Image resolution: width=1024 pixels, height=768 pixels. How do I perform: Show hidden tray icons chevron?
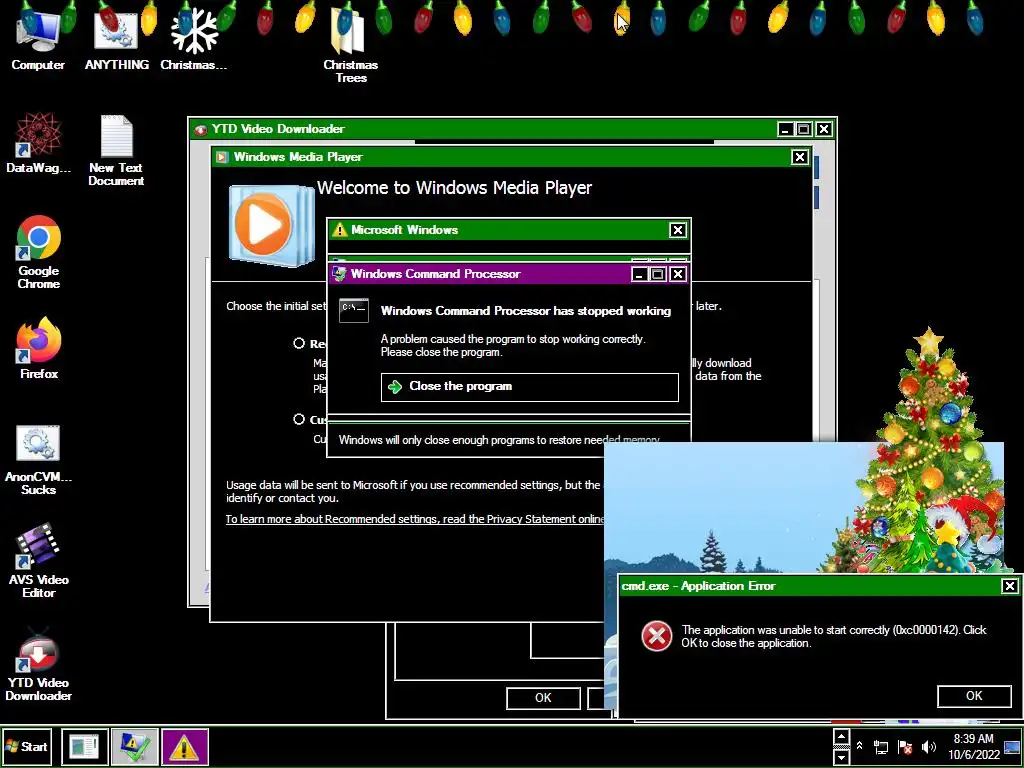(x=859, y=746)
